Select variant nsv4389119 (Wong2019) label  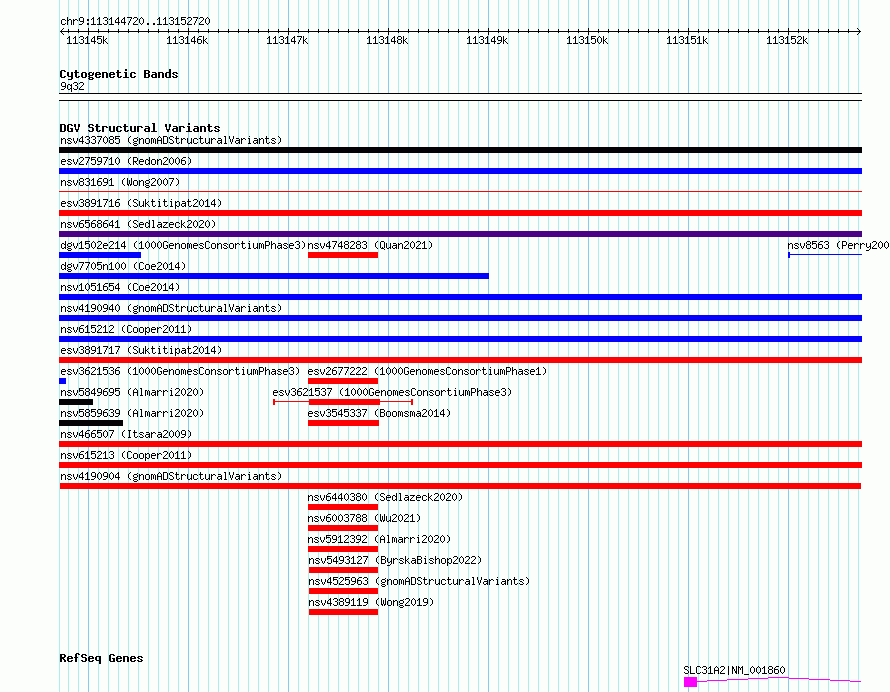[371, 602]
